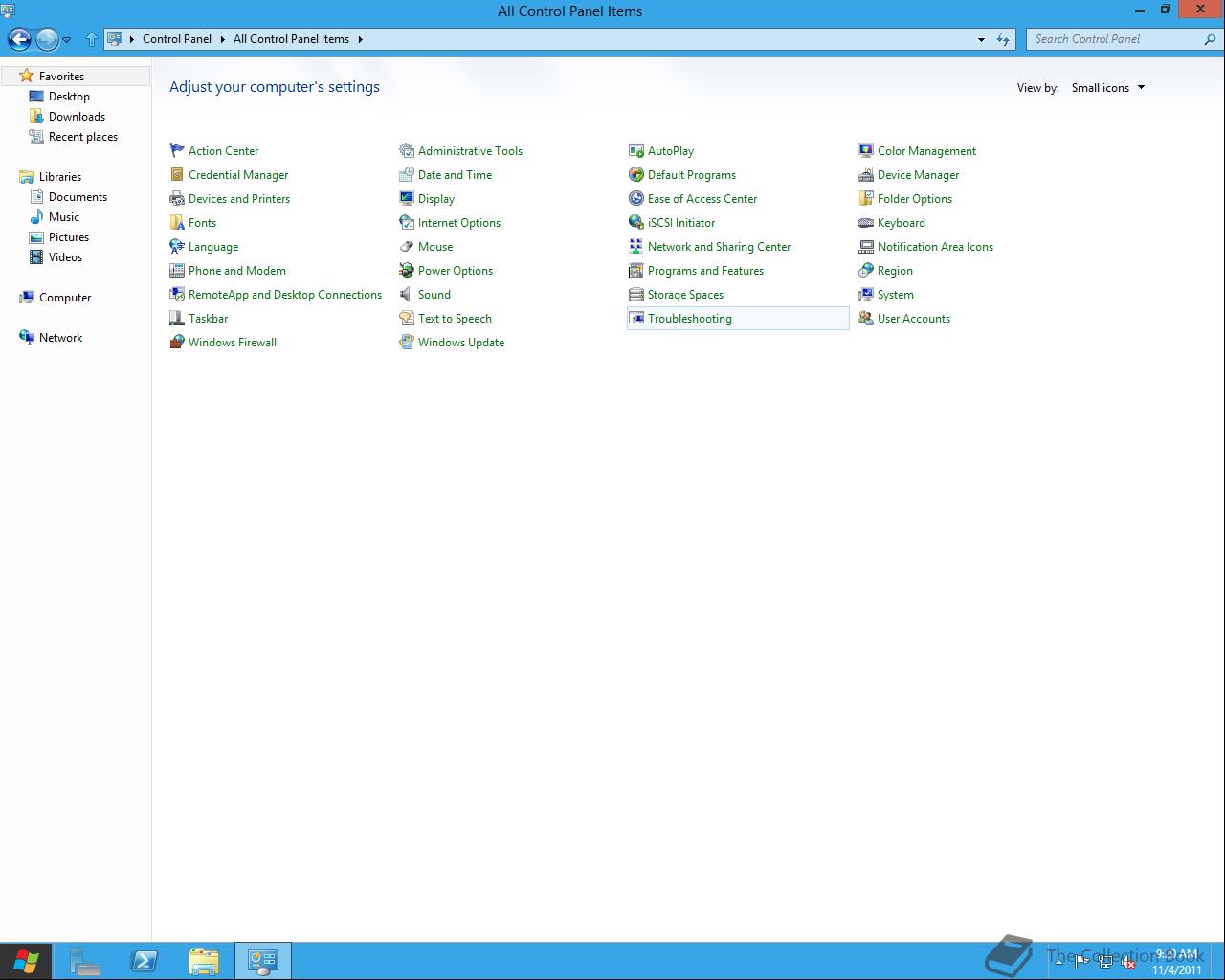Open the Region link

(895, 270)
